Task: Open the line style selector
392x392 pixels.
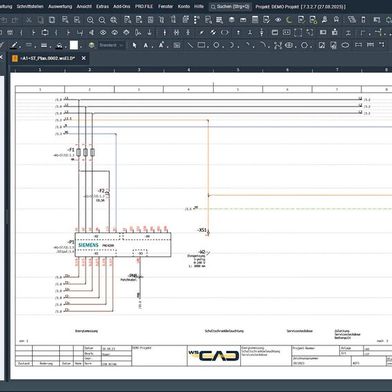Action: pos(29,45)
